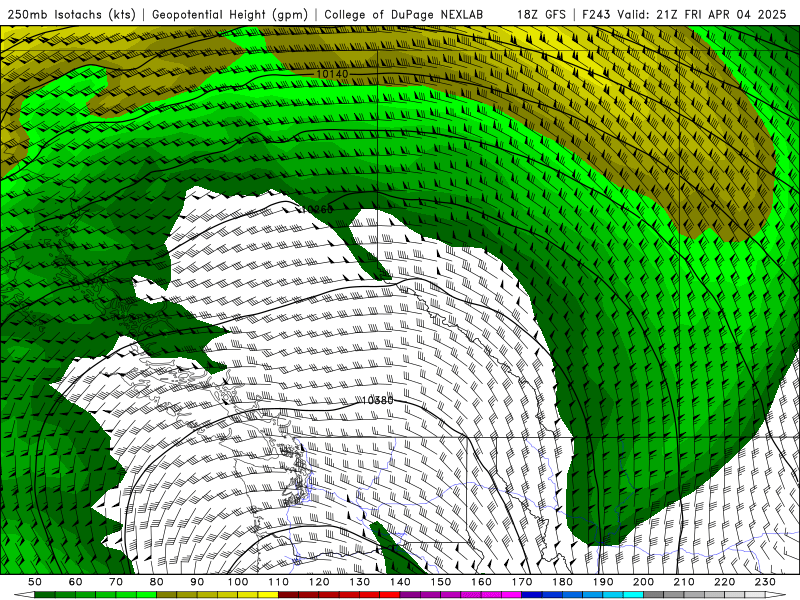
Task: Click the 90 knot colorbar label
Action: (x=197, y=582)
